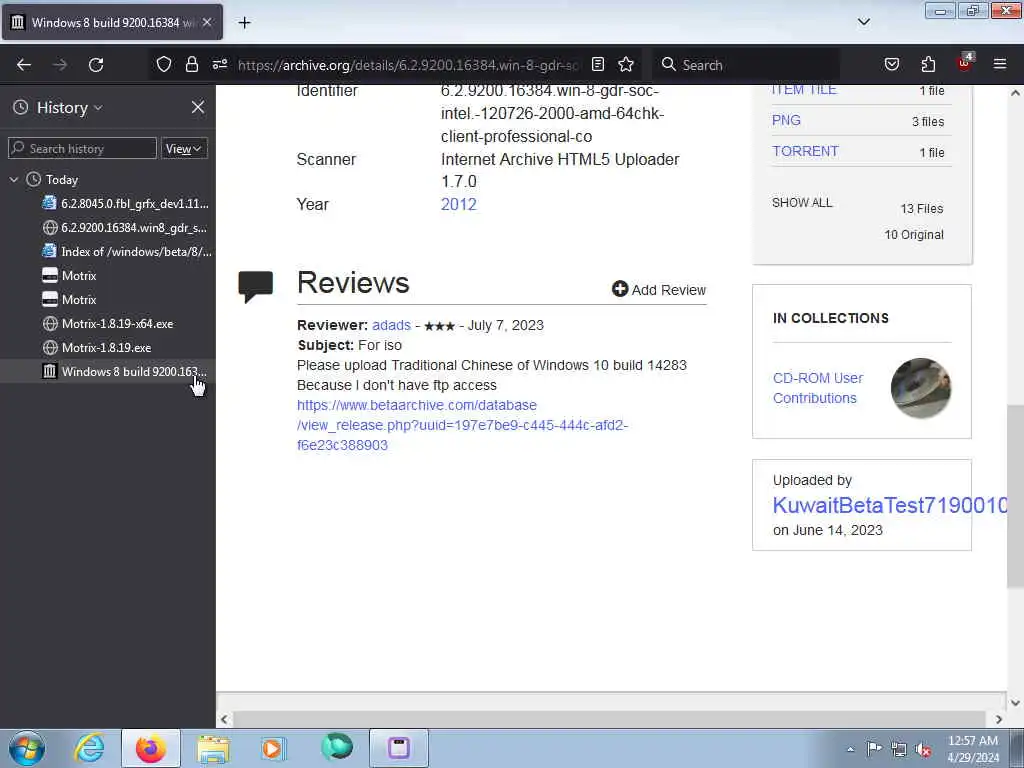Click the ITEM TILE download option
Screen dimensions: 1024x768
click(804, 89)
